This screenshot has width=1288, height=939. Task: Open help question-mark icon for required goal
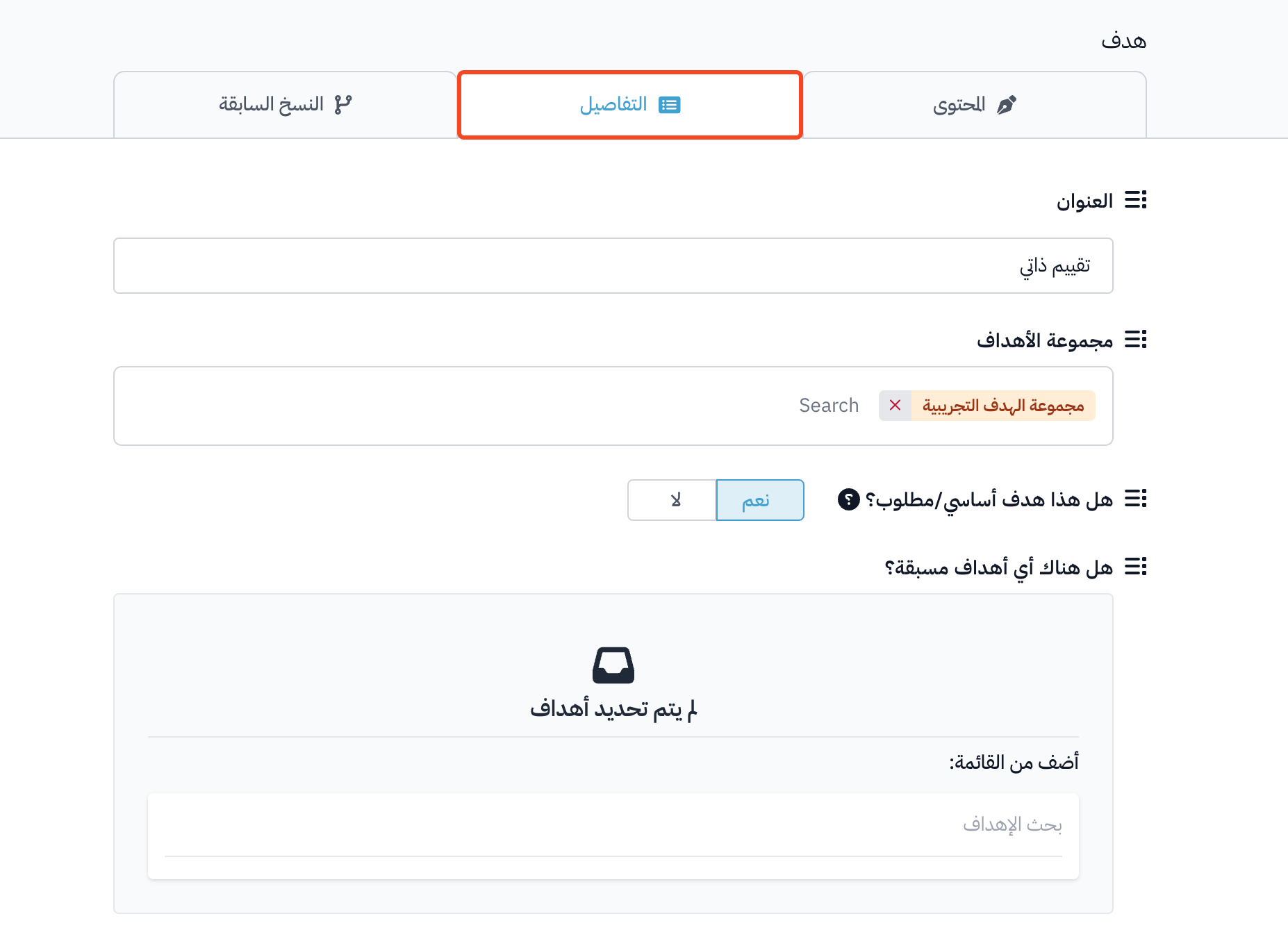(x=848, y=499)
